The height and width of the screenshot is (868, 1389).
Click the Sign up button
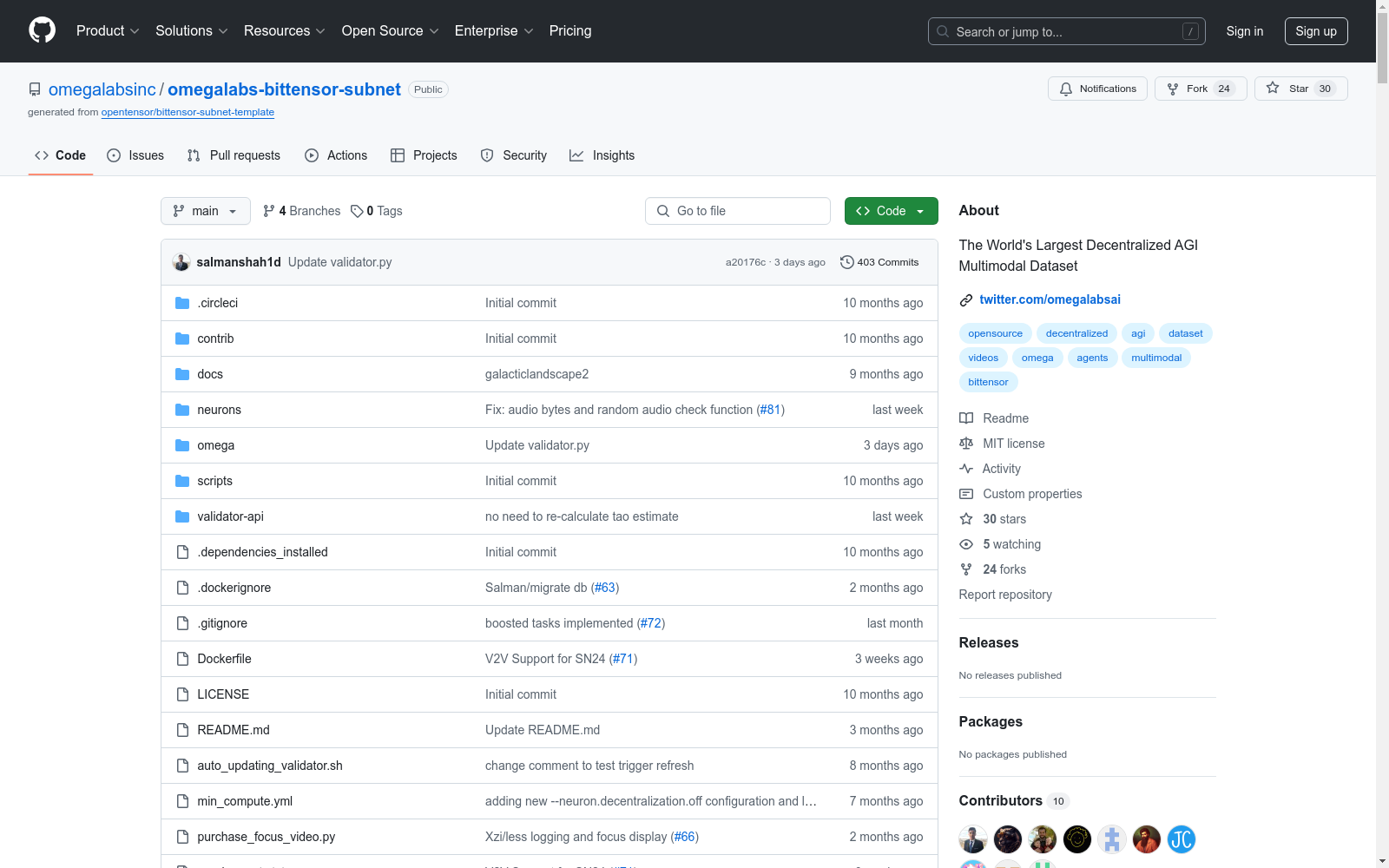point(1316,31)
